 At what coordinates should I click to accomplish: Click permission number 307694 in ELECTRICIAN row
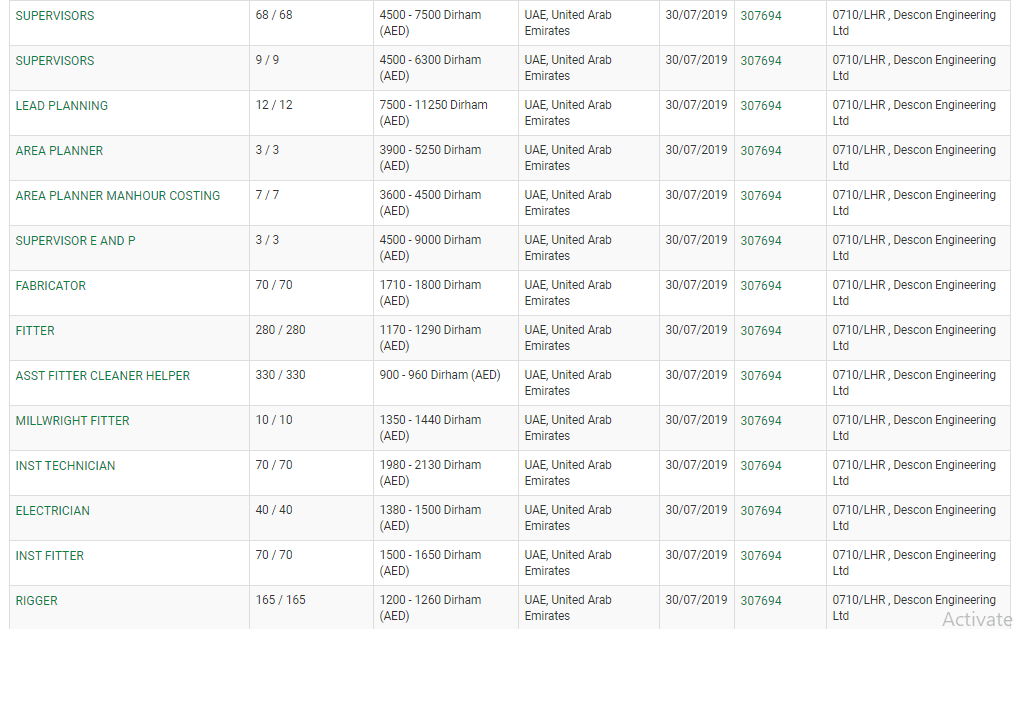(761, 511)
